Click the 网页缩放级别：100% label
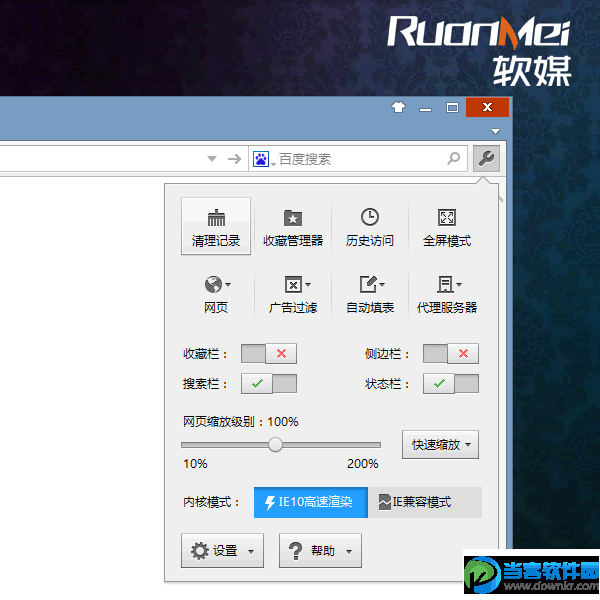This screenshot has height=600, width=600. pos(241,422)
